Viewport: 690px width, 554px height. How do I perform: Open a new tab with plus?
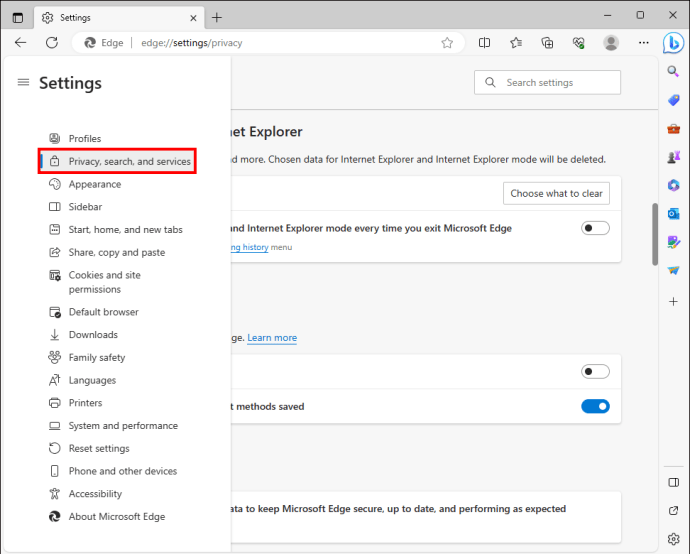click(217, 18)
